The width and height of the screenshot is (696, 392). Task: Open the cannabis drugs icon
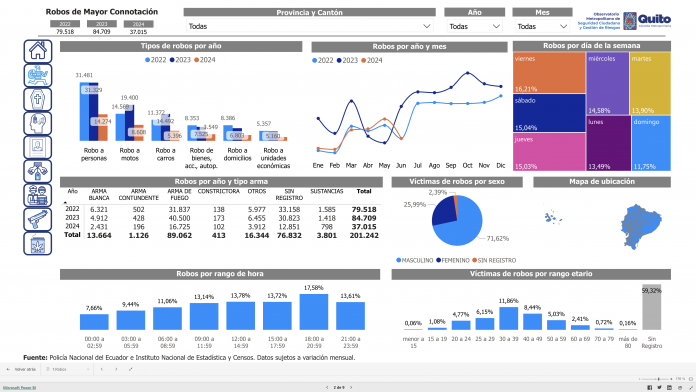point(38,243)
